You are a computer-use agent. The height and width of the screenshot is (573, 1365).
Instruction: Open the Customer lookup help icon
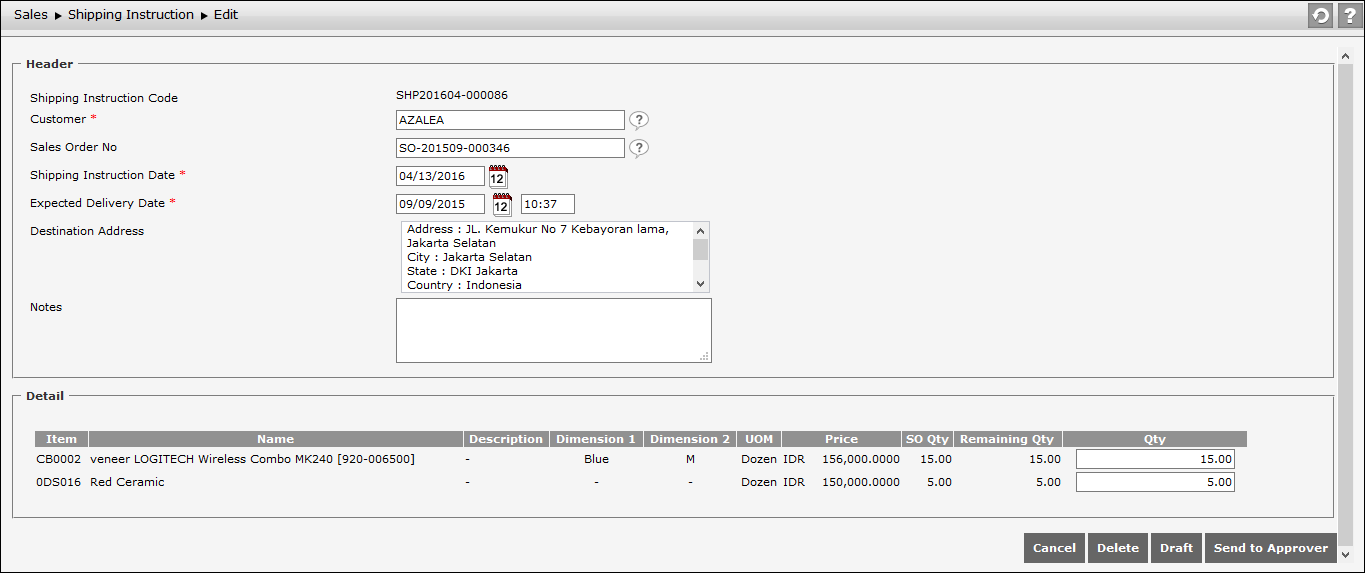coord(639,120)
